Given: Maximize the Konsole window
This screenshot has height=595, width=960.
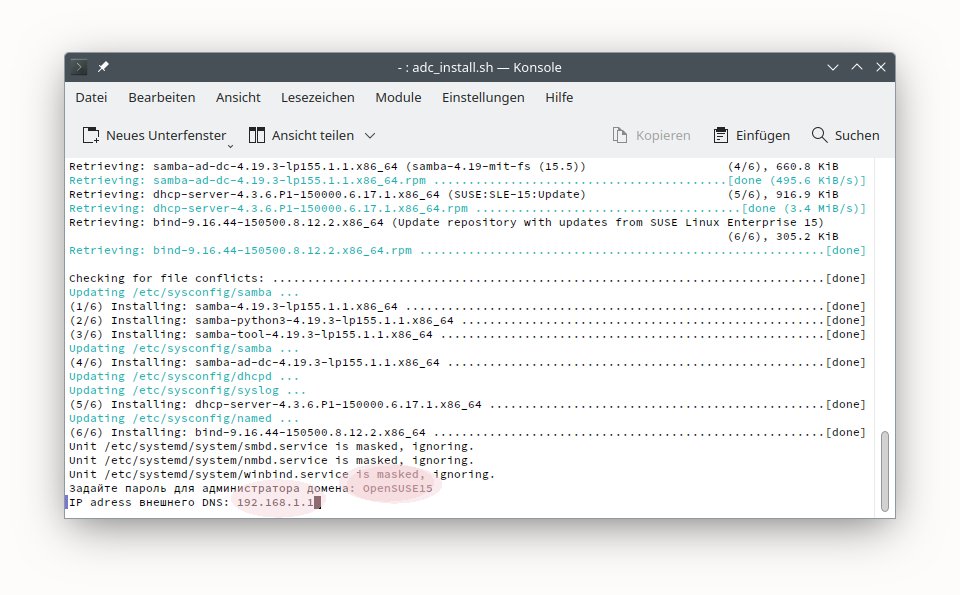Looking at the screenshot, I should pyautogui.click(x=855, y=67).
